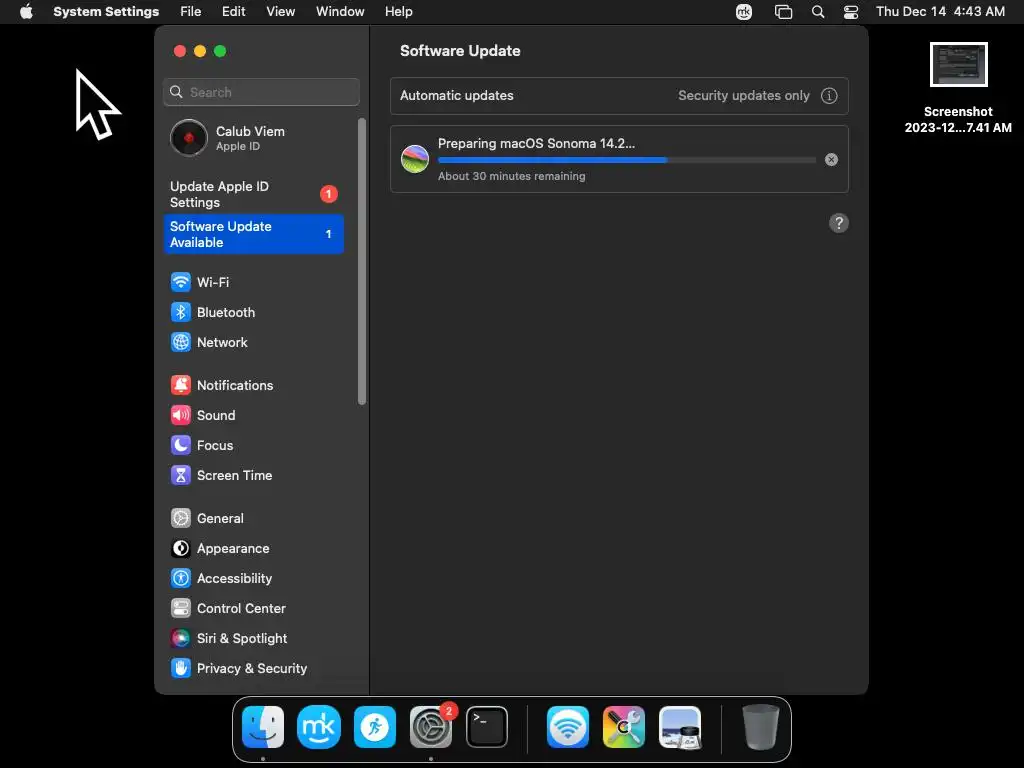This screenshot has height=768, width=1024.
Task: Click 'Preparing macOS Sonoma 14.2...' text
Action: pyautogui.click(x=536, y=144)
